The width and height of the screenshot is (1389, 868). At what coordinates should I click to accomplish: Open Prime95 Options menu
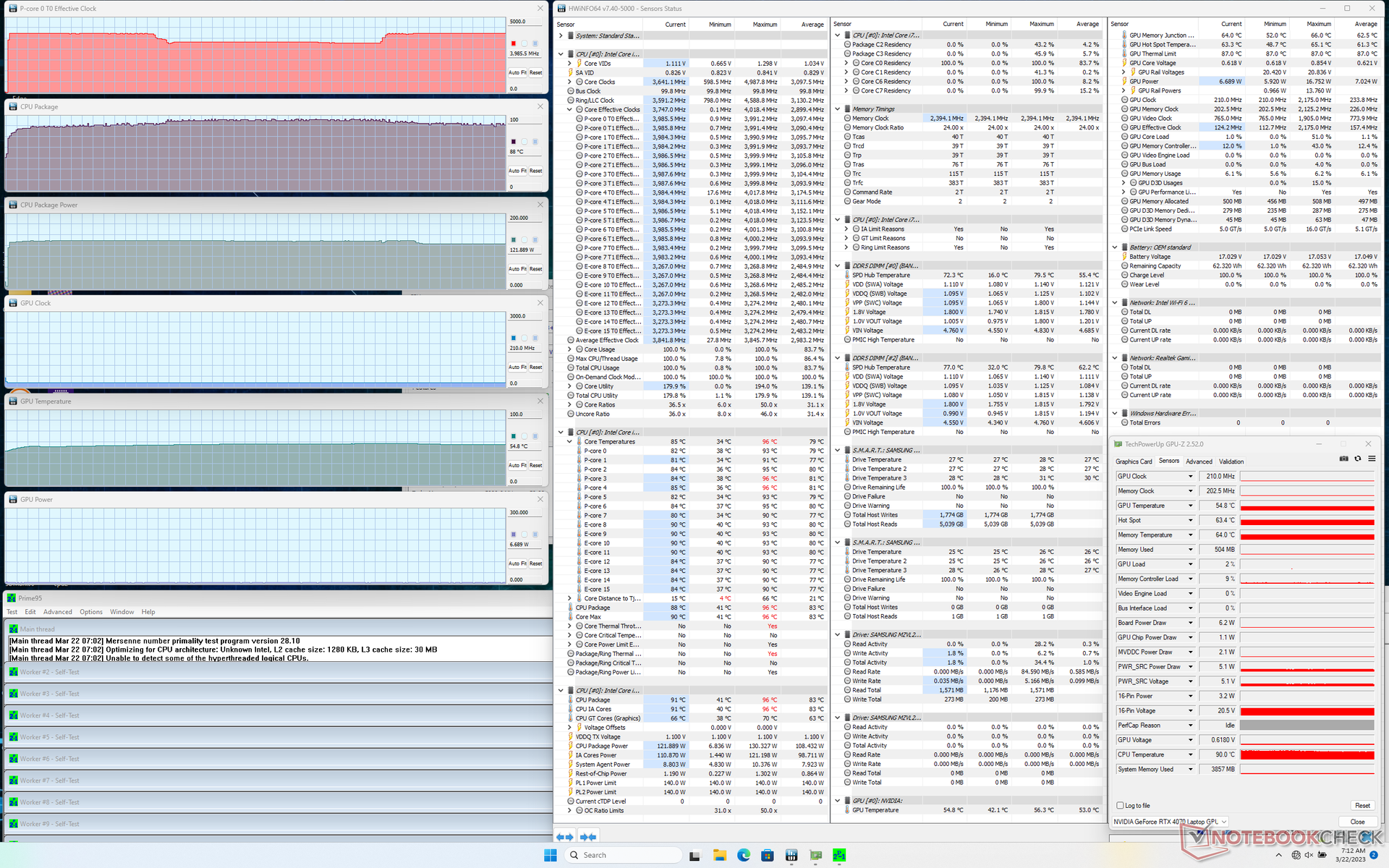tap(91, 612)
